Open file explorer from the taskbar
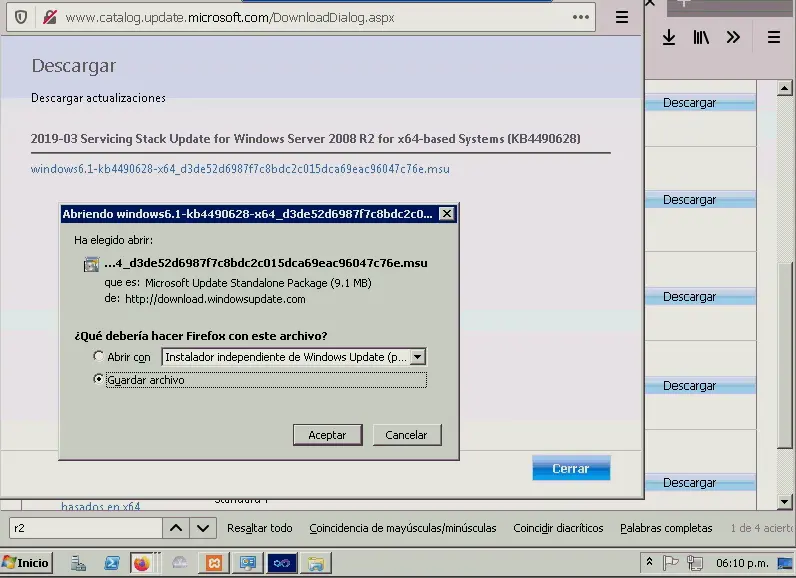 click(316, 563)
